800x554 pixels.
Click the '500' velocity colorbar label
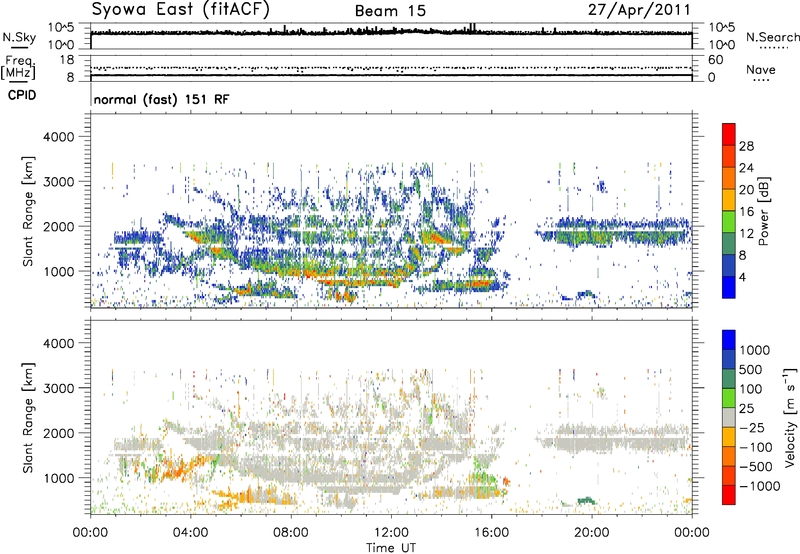point(751,369)
